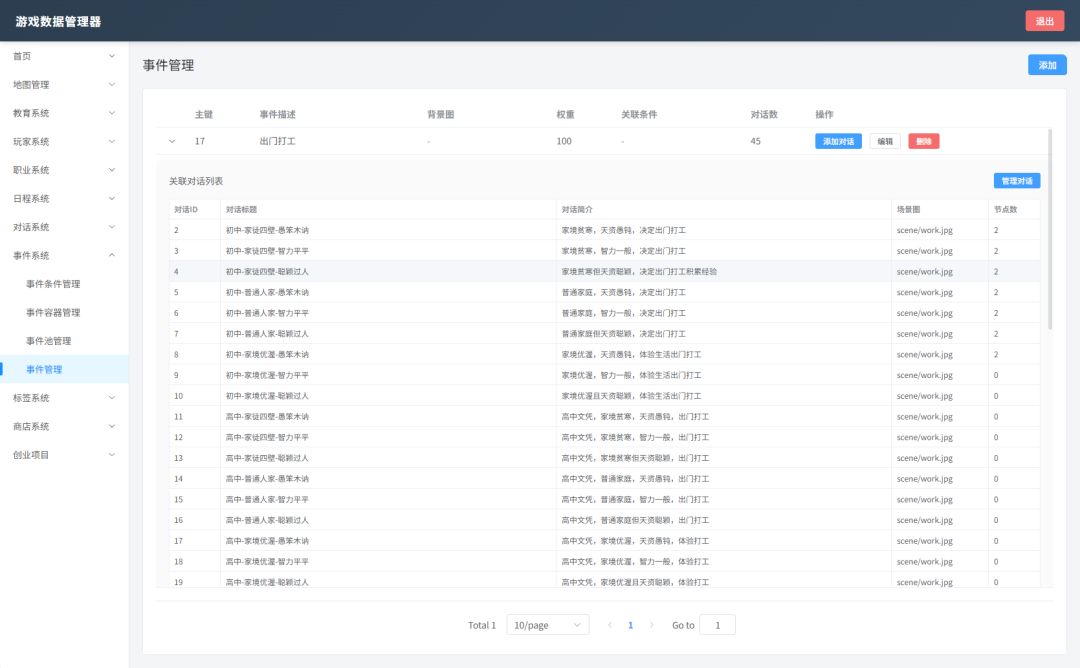The height and width of the screenshot is (668, 1080).
Task: Expand the 教育系统 sidebar menu
Action: (64, 113)
